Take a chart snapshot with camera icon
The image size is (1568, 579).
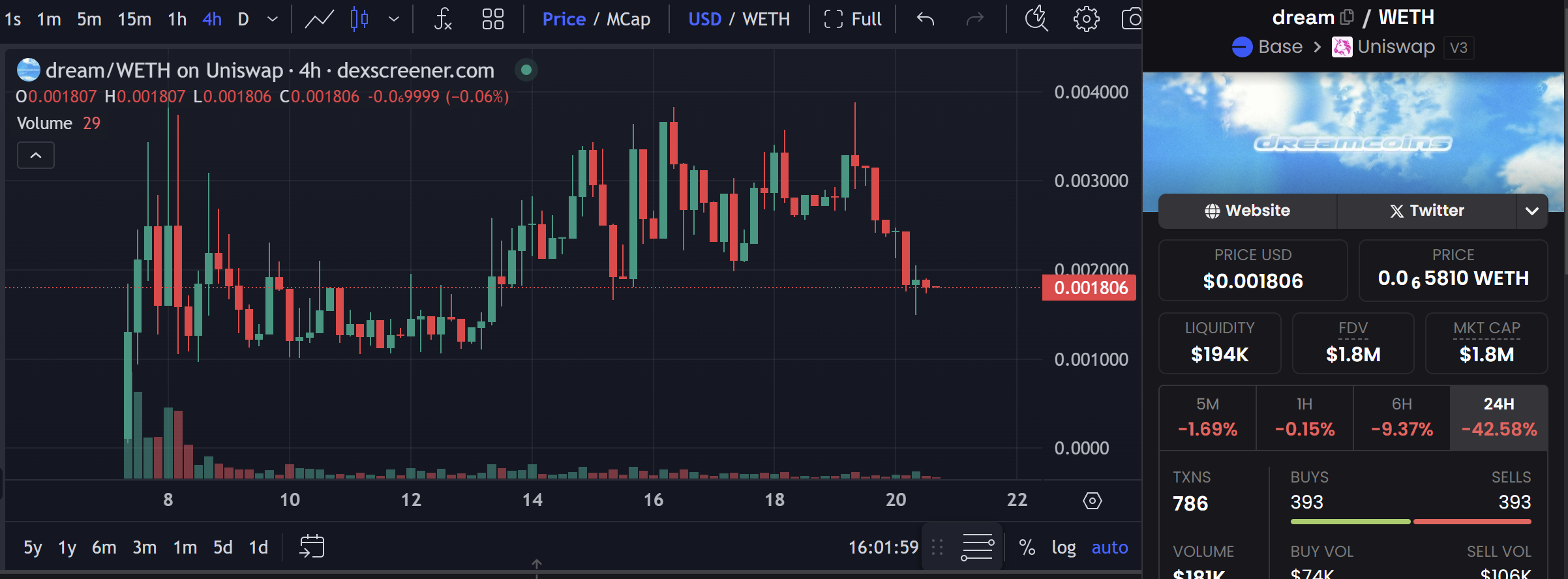(1132, 19)
